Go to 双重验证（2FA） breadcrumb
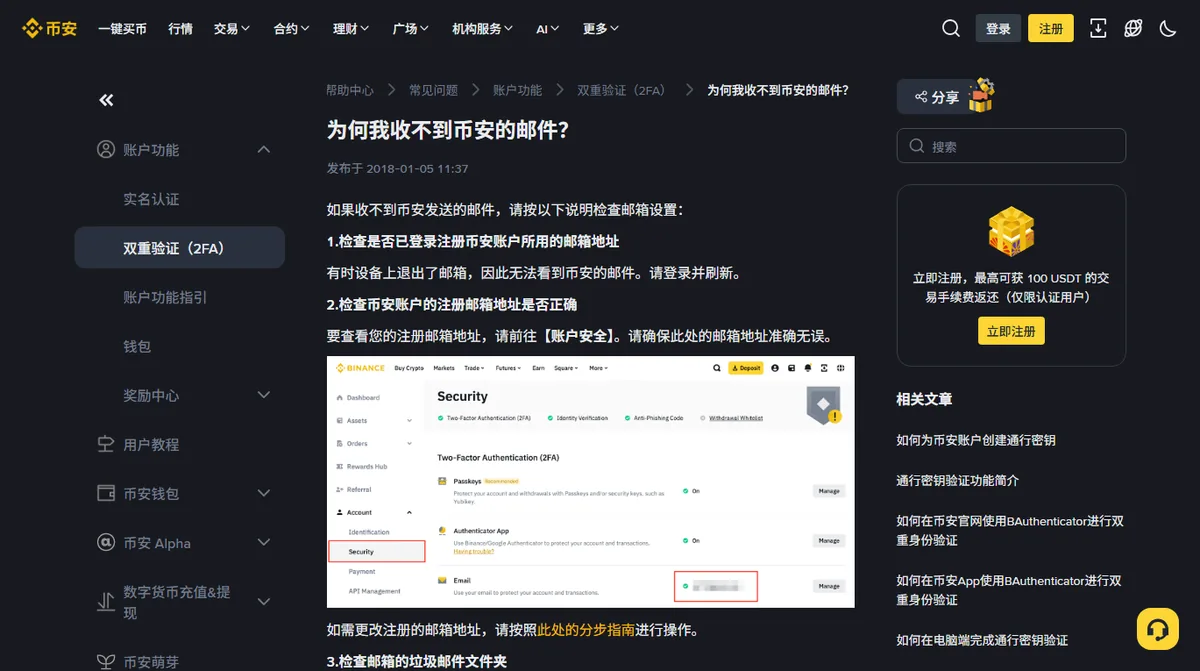 621,90
